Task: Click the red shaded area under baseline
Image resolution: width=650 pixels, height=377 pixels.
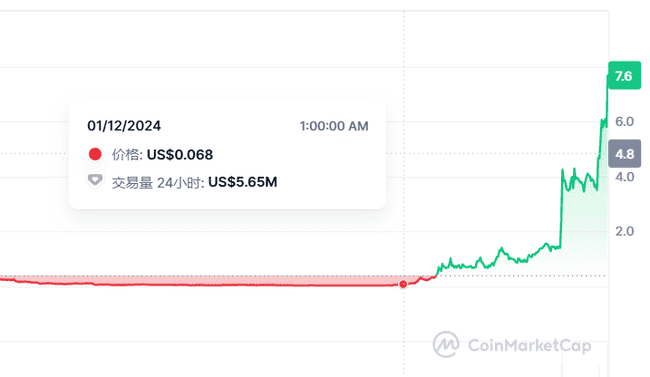Action: pos(207,280)
